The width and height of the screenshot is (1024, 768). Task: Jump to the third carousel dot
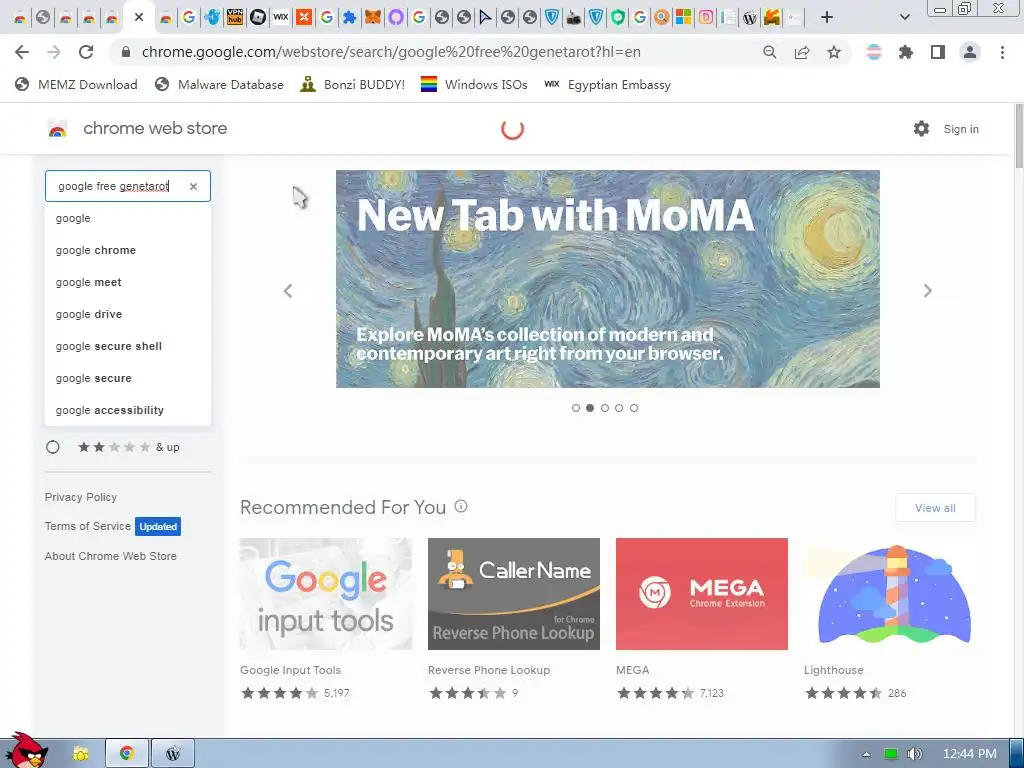click(605, 408)
